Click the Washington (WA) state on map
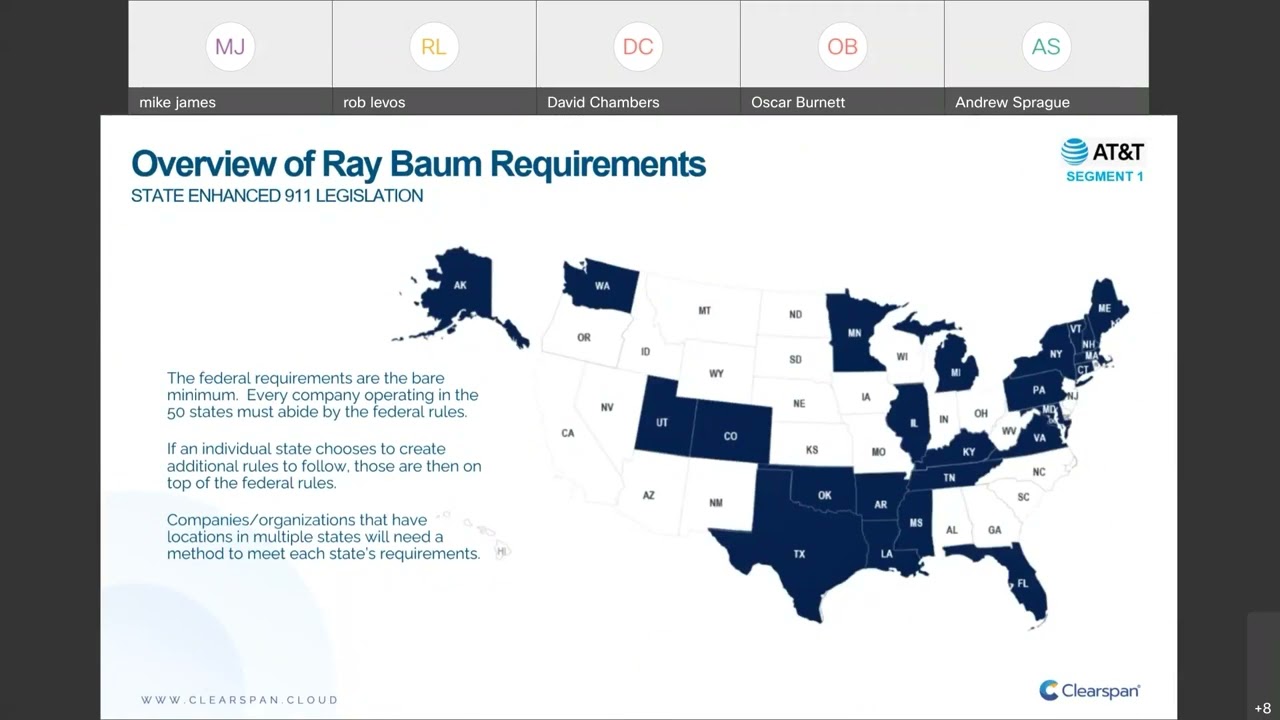 pyautogui.click(x=603, y=285)
